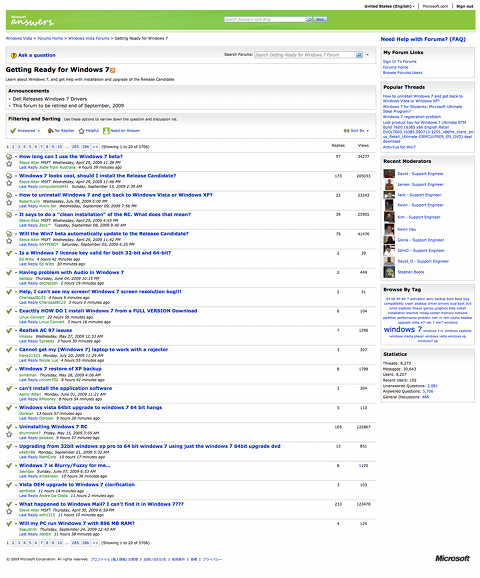Toggle star under 'Will the Win7 beta' thread
The height and width of the screenshot is (578, 480).
click(x=9, y=241)
